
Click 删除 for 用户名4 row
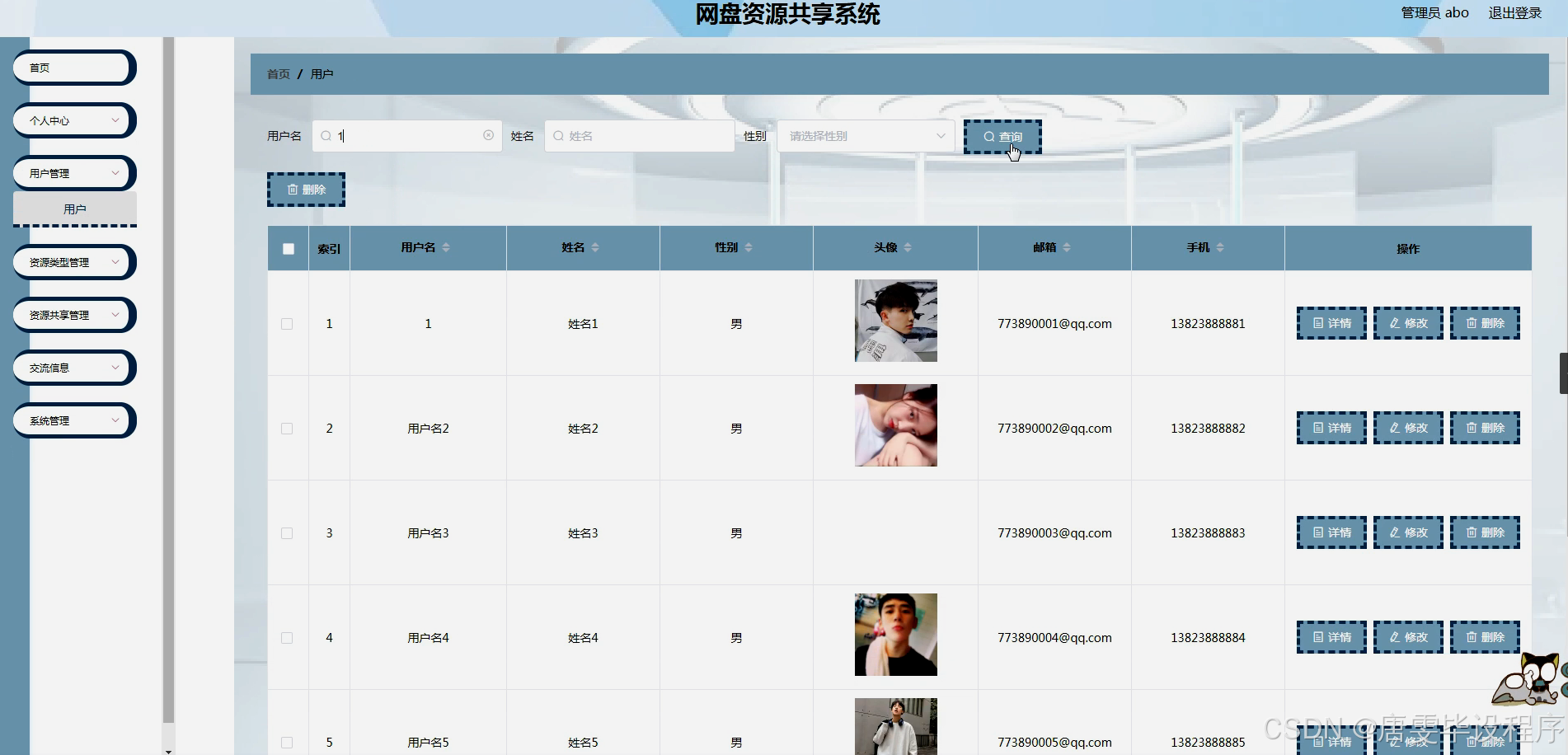1485,637
